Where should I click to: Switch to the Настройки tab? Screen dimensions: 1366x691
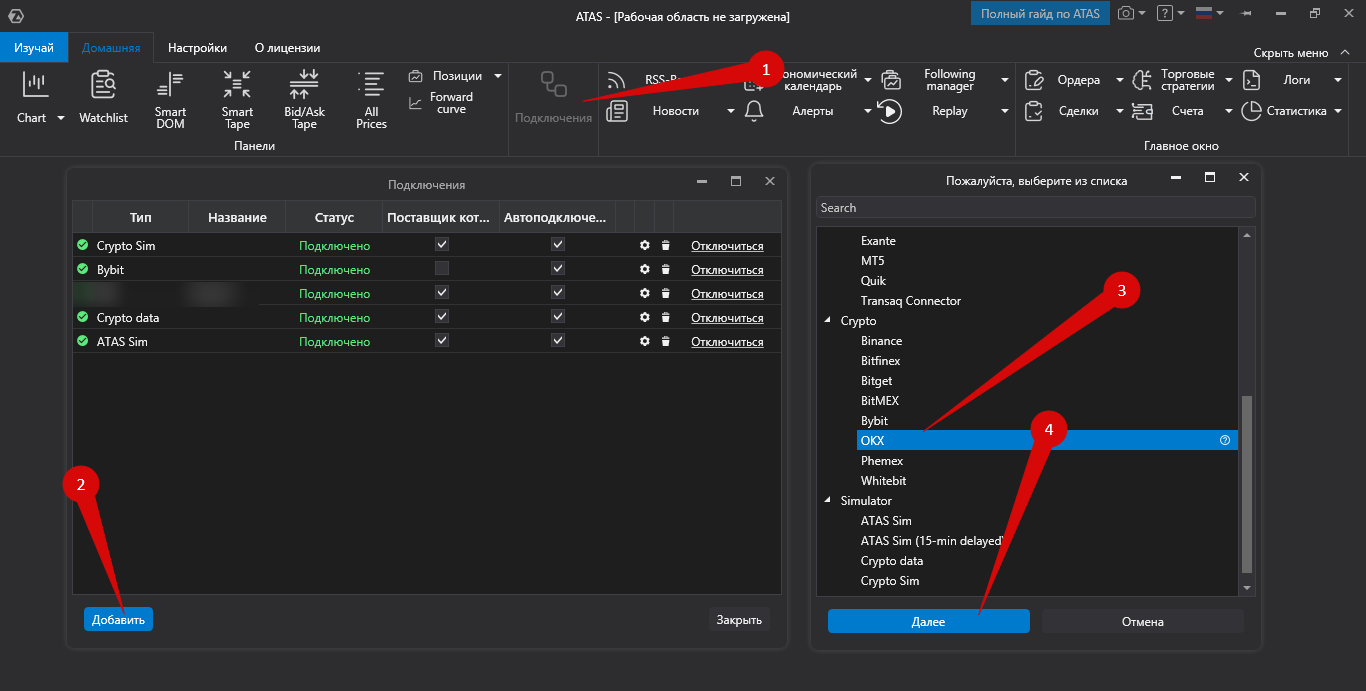pos(197,48)
